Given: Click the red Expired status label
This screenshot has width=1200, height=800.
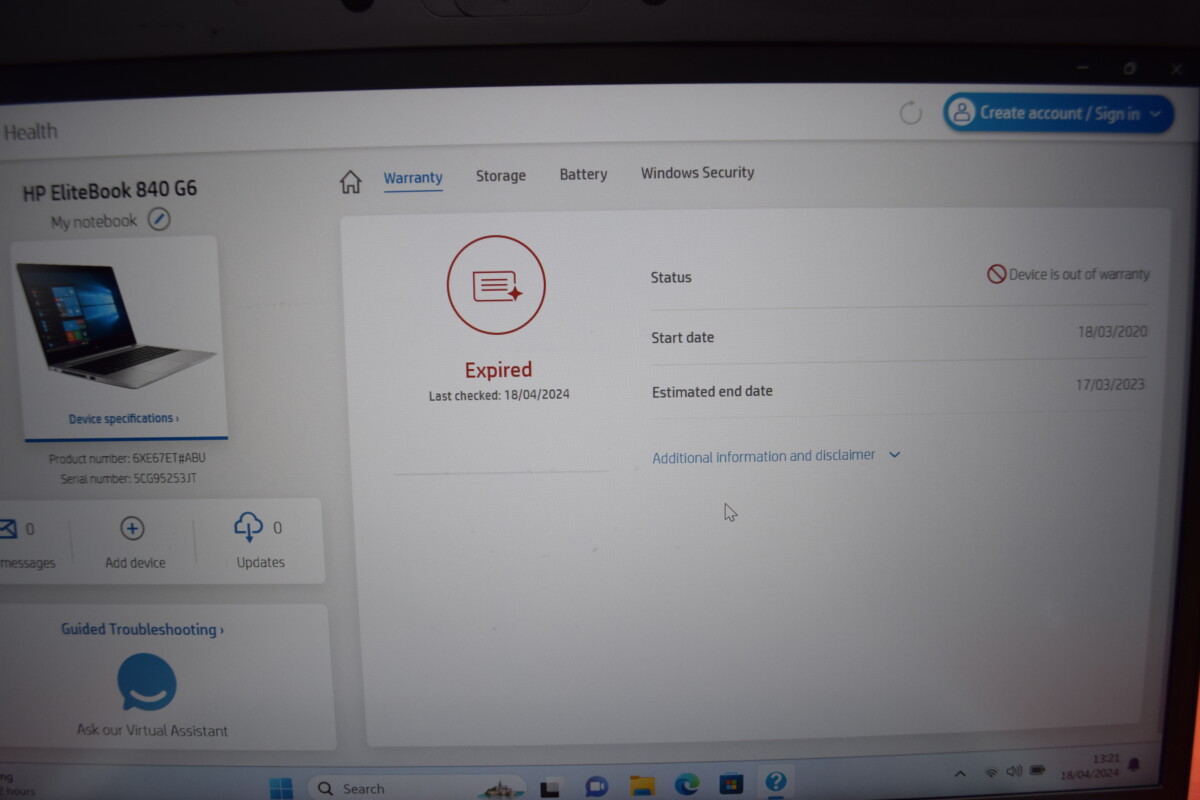Looking at the screenshot, I should coord(498,370).
